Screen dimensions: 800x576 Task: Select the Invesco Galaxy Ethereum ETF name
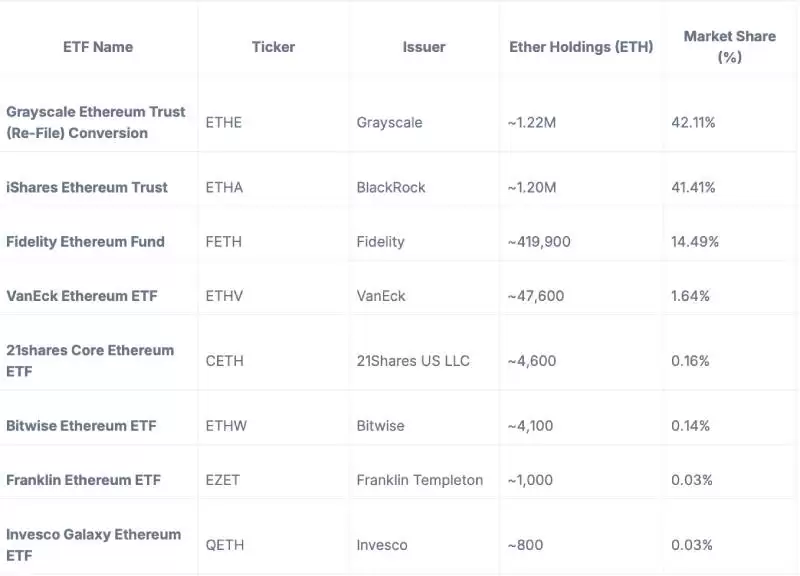93,545
